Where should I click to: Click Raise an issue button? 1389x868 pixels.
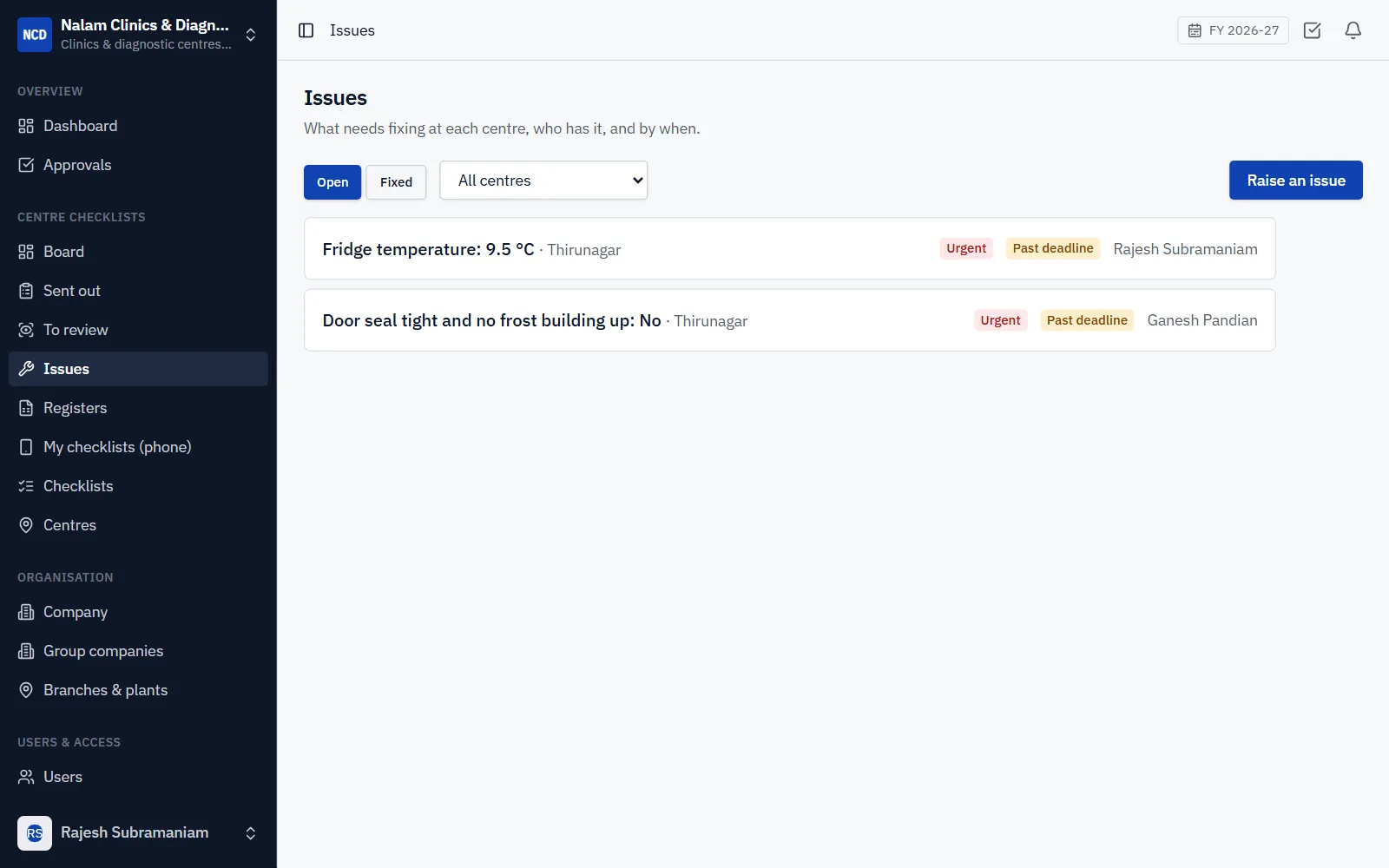click(1296, 181)
